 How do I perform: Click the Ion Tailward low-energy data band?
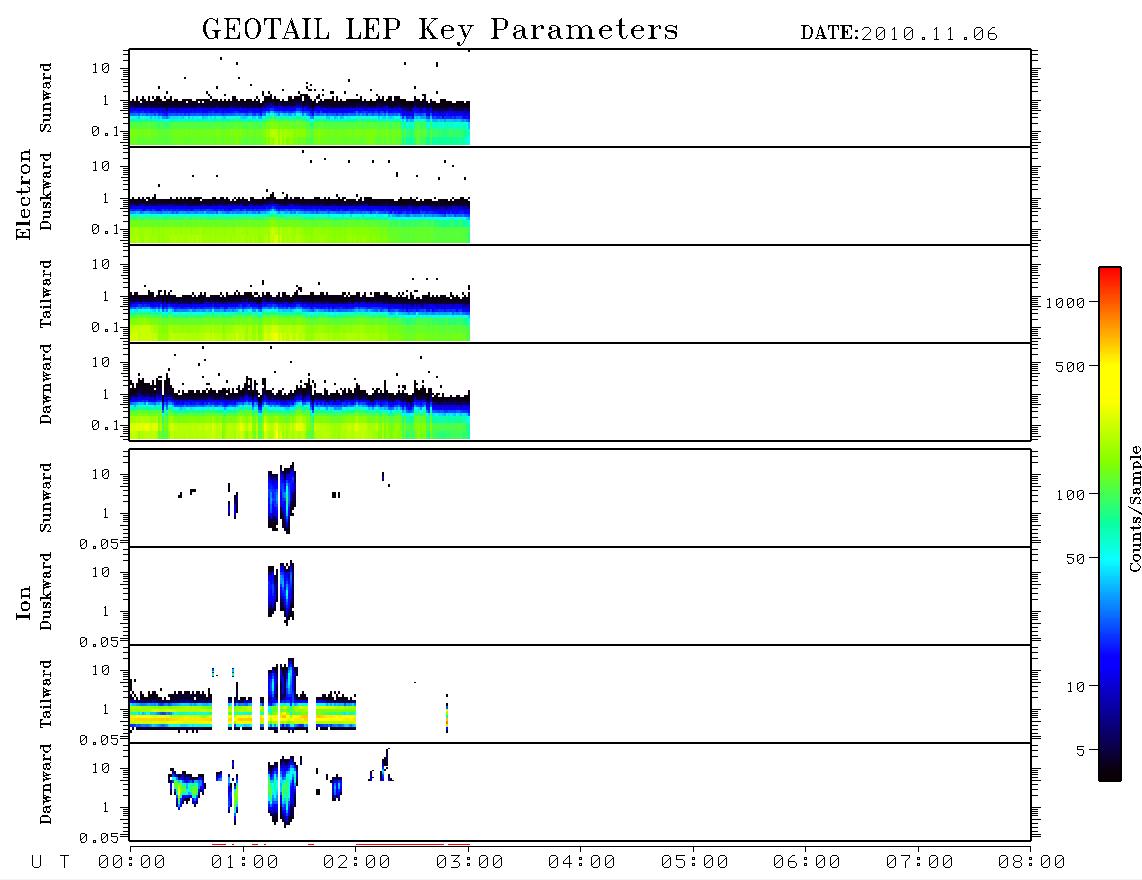pos(243,711)
